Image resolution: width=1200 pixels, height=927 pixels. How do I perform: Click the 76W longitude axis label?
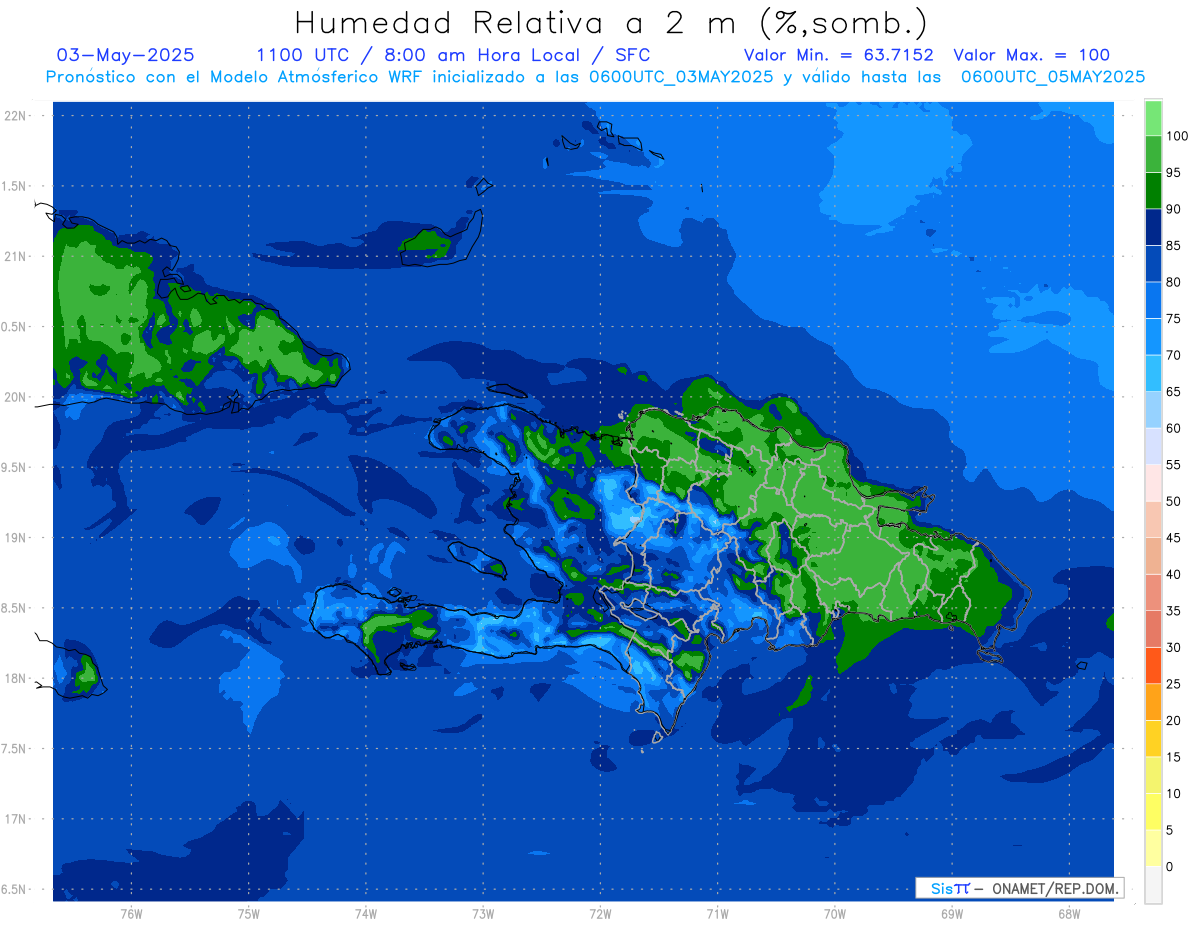click(131, 914)
